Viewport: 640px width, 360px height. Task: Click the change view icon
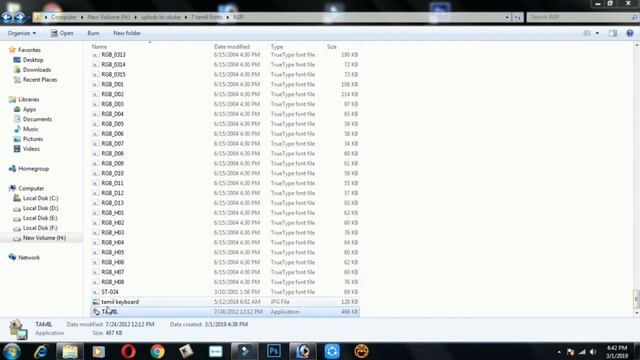[x=587, y=33]
